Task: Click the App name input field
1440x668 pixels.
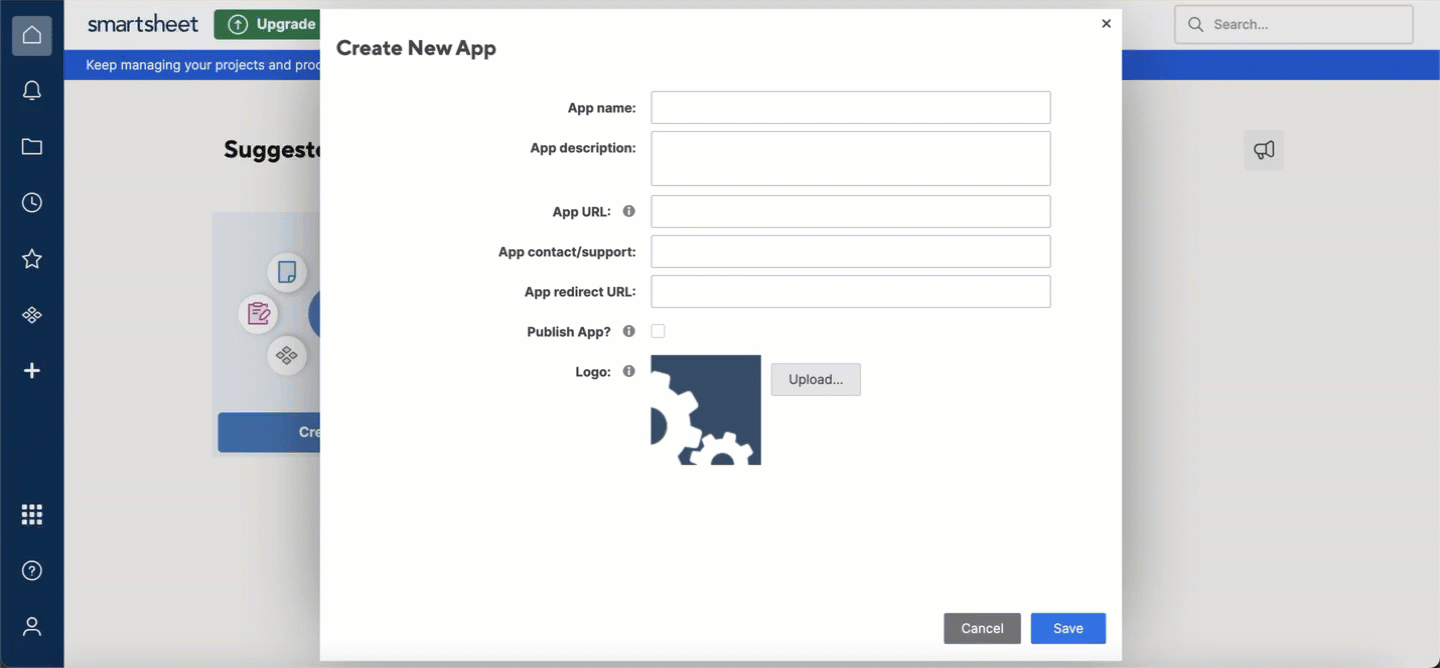Action: 849,107
